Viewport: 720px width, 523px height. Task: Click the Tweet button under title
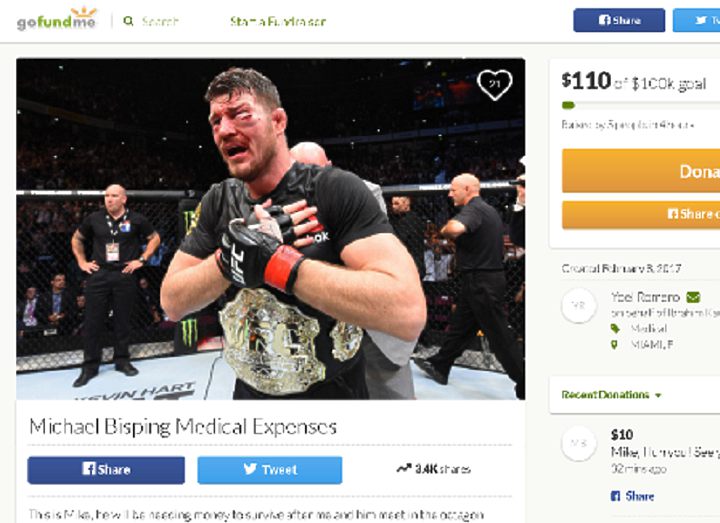[x=270, y=470]
